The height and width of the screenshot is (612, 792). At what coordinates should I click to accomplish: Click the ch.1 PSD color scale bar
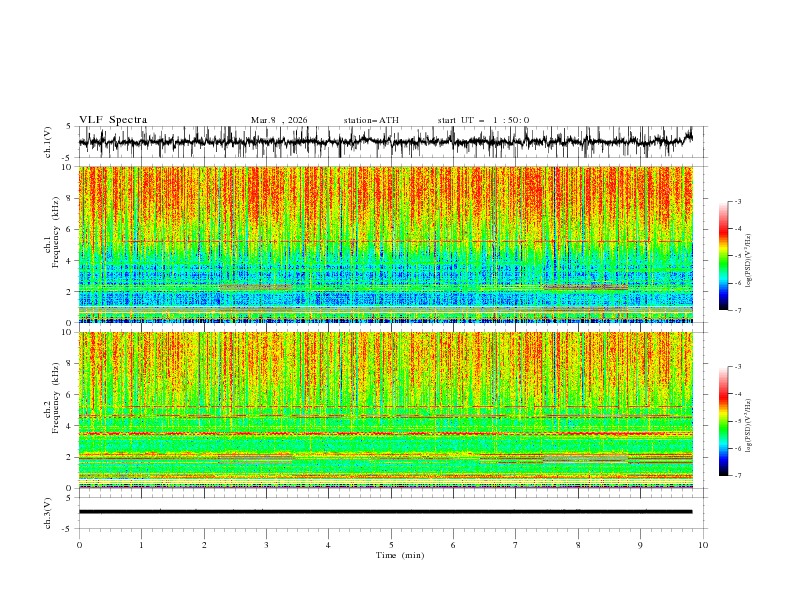[724, 256]
